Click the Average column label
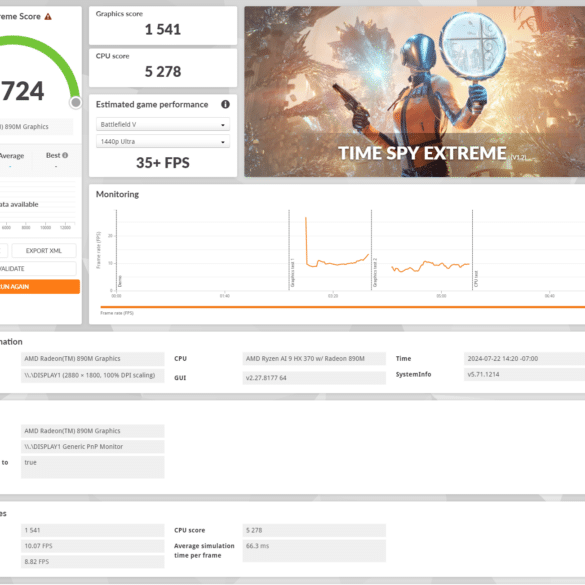This screenshot has width=585, height=585. [x=12, y=156]
